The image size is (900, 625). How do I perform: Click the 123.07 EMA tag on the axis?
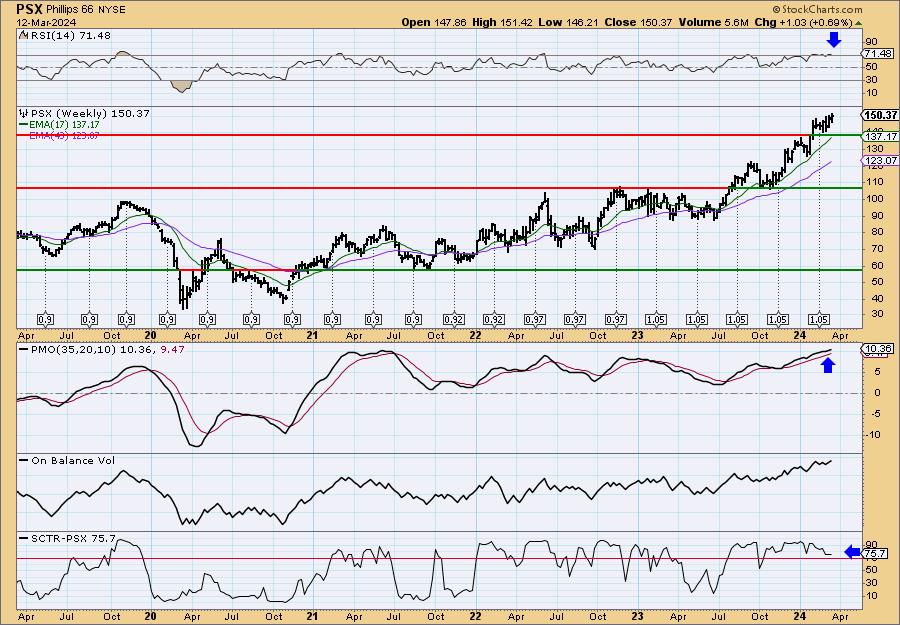coord(882,161)
